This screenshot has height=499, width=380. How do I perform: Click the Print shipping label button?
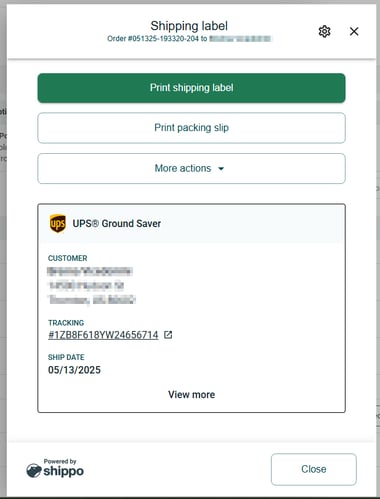(x=191, y=88)
